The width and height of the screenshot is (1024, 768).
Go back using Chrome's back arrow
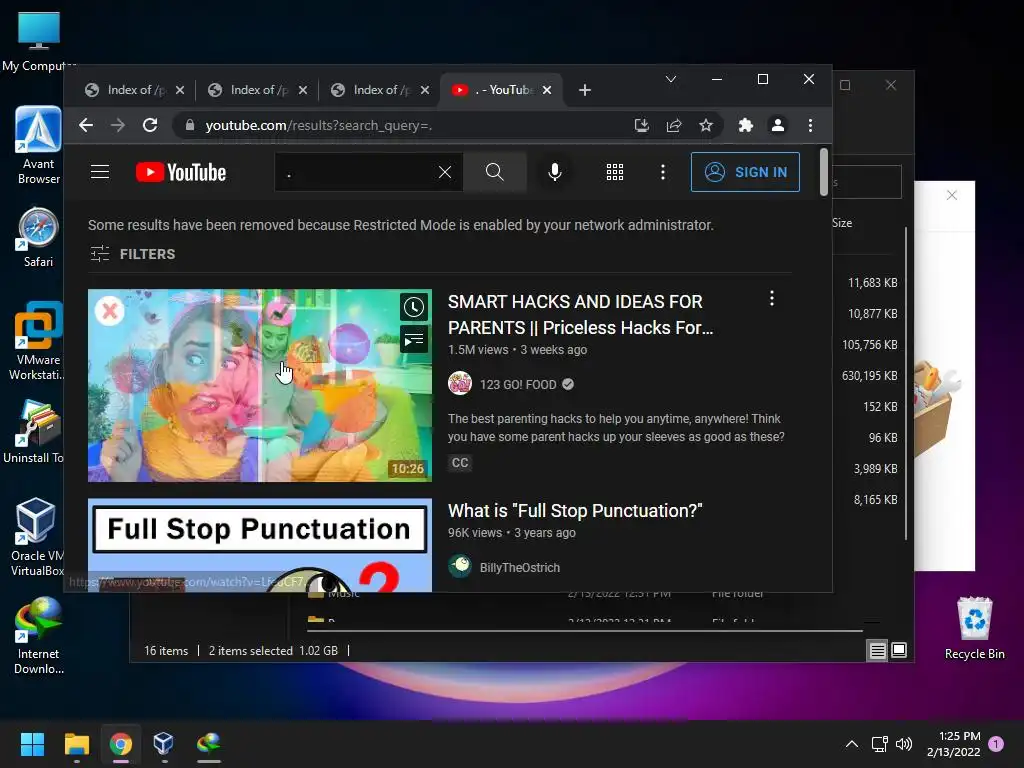pos(86,125)
